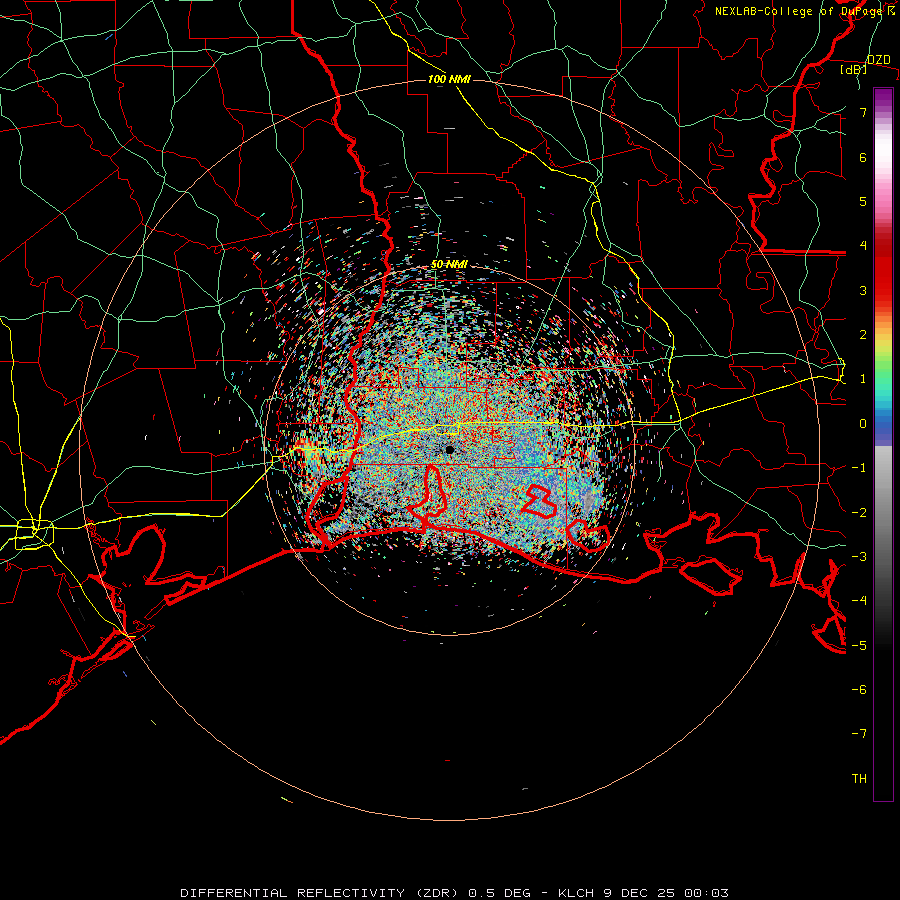Click the colorbar tick label 6
This screenshot has width=900, height=900.
863,157
